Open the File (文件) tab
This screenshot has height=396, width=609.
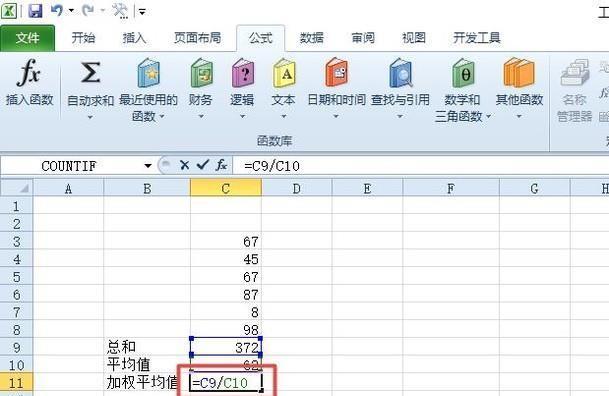[x=27, y=38]
